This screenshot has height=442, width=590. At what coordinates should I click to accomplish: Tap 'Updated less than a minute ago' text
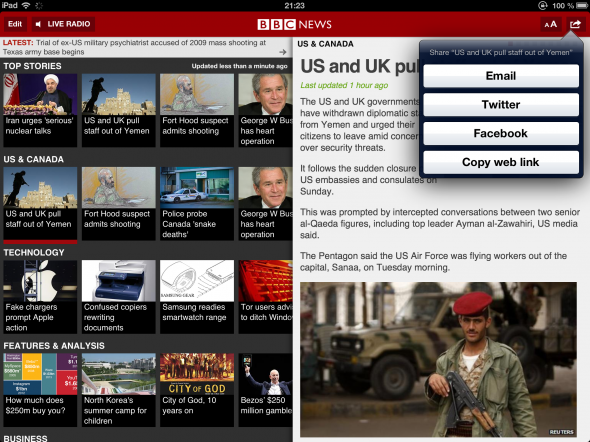click(x=240, y=66)
